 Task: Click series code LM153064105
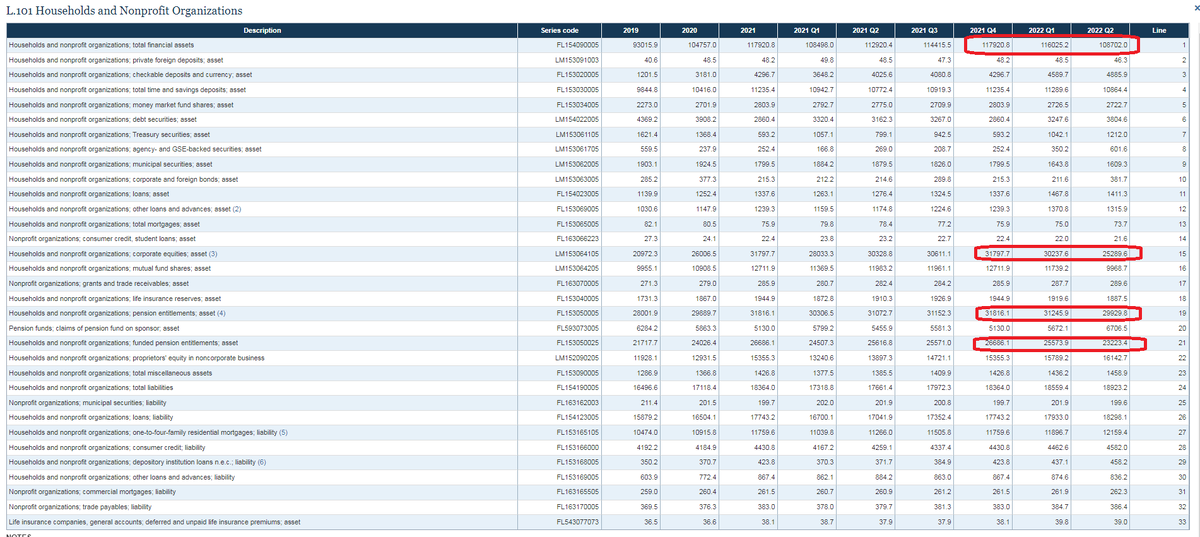tap(576, 255)
